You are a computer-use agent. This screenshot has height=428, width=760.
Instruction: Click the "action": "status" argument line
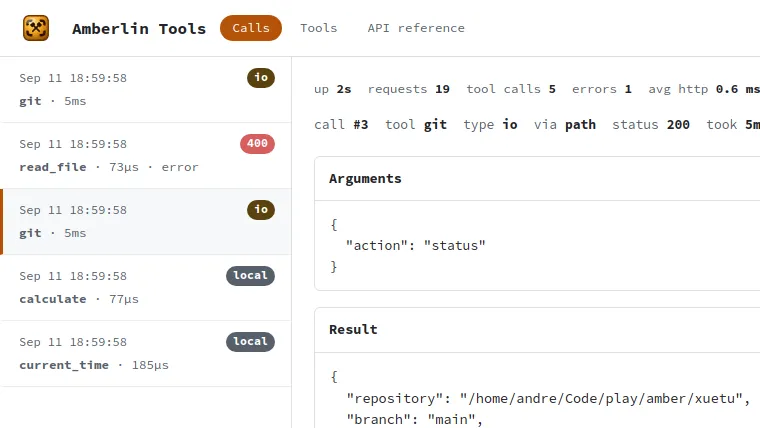pyautogui.click(x=415, y=245)
